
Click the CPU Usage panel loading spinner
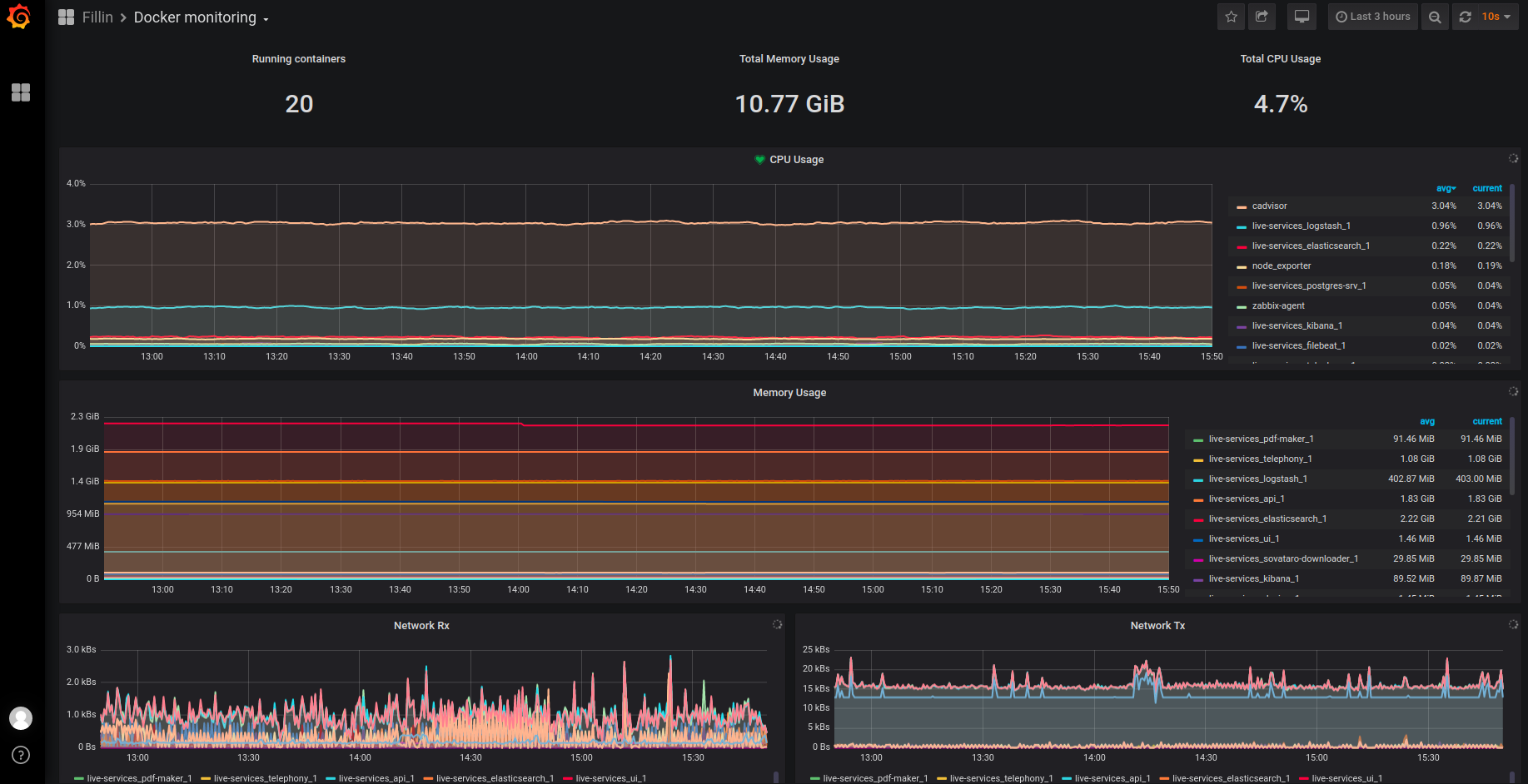tap(1513, 158)
